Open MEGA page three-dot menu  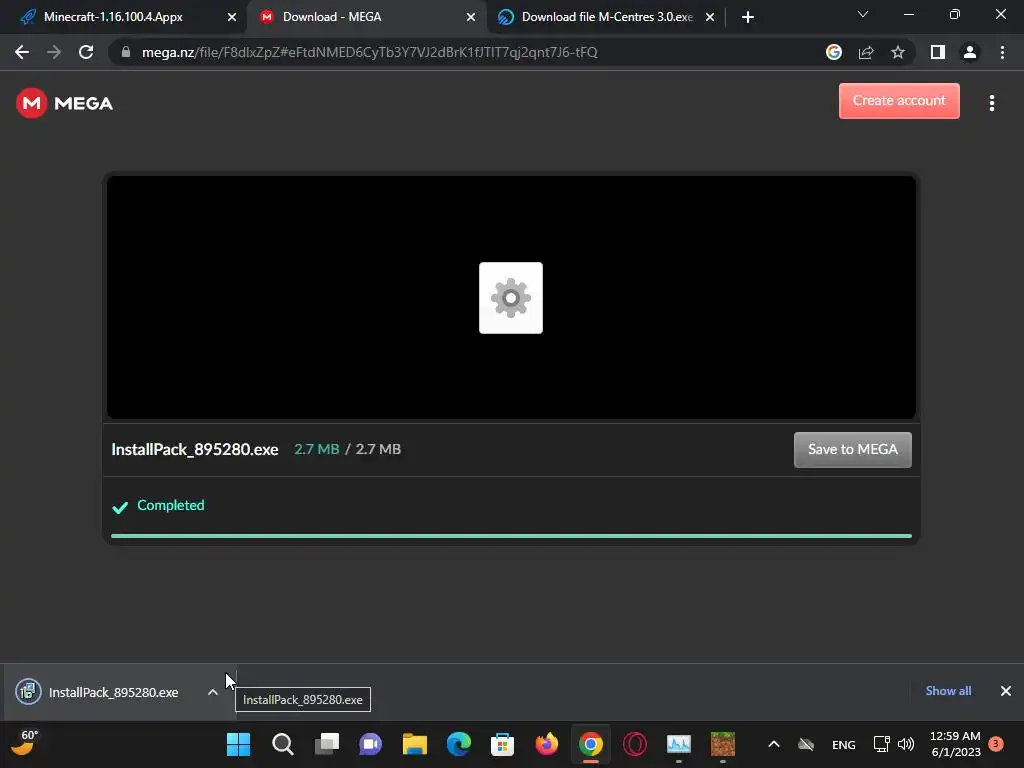point(991,103)
